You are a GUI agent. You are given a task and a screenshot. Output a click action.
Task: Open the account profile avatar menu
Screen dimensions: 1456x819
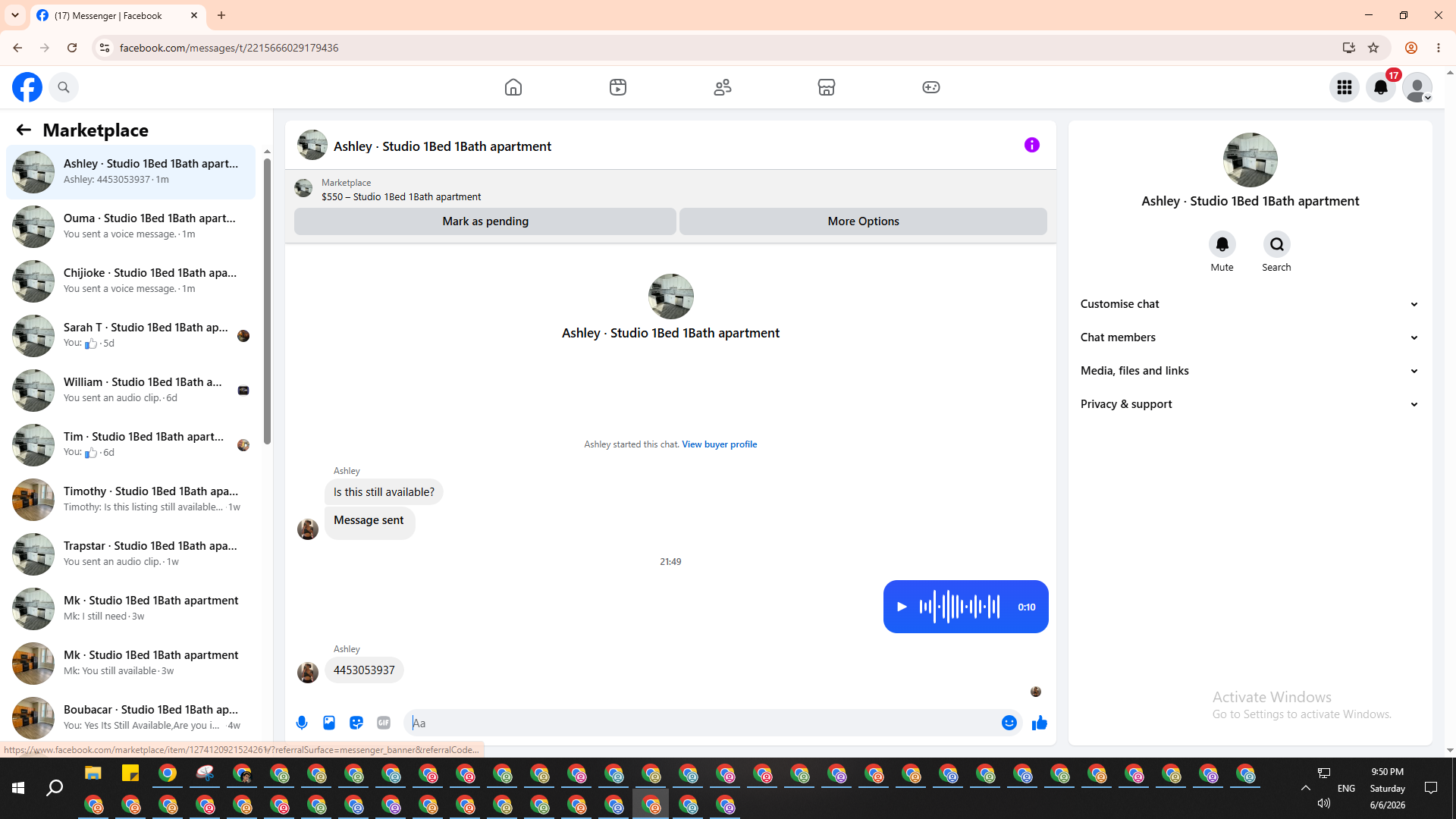click(x=1417, y=87)
